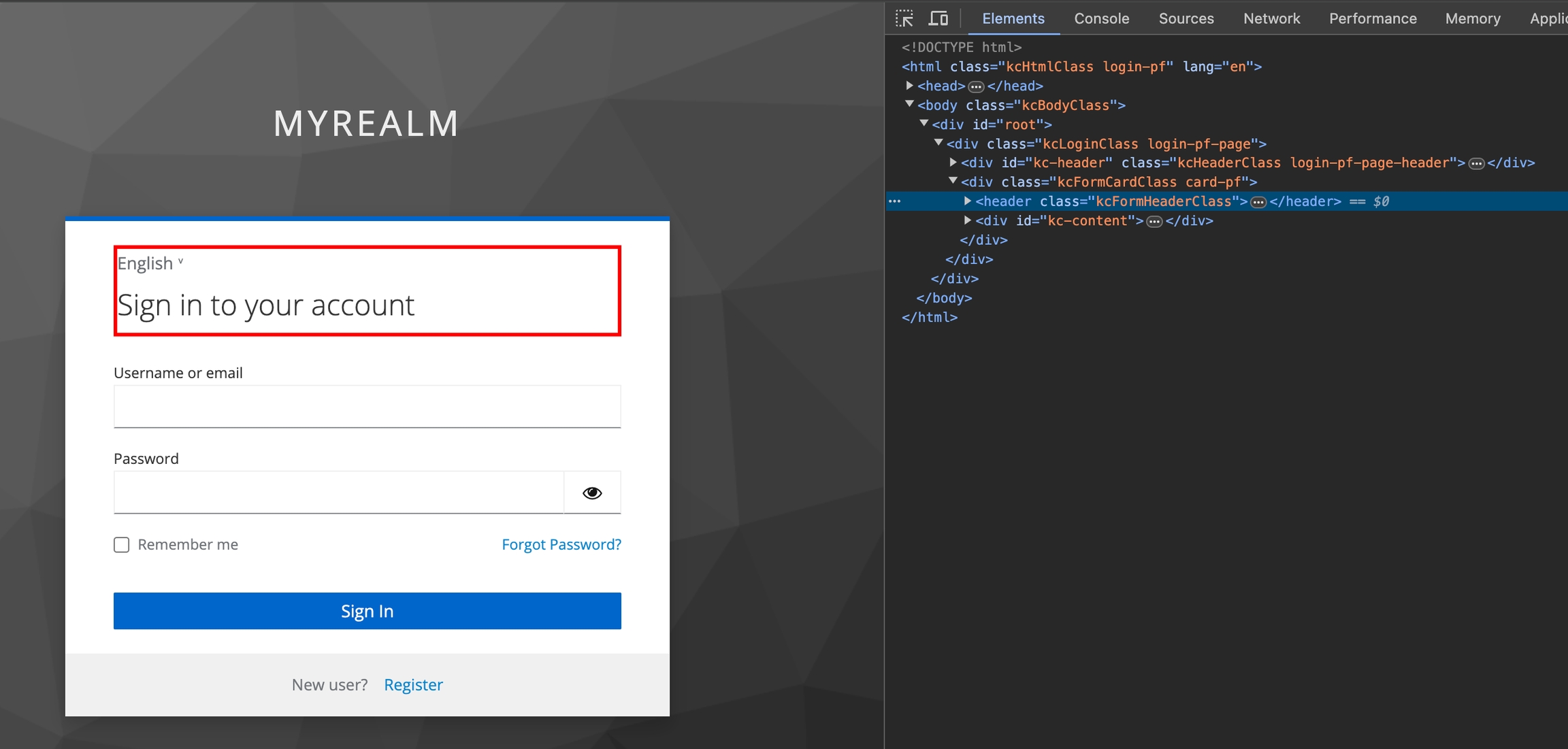Collapse the kcFormCardClass div node

pos(953,182)
